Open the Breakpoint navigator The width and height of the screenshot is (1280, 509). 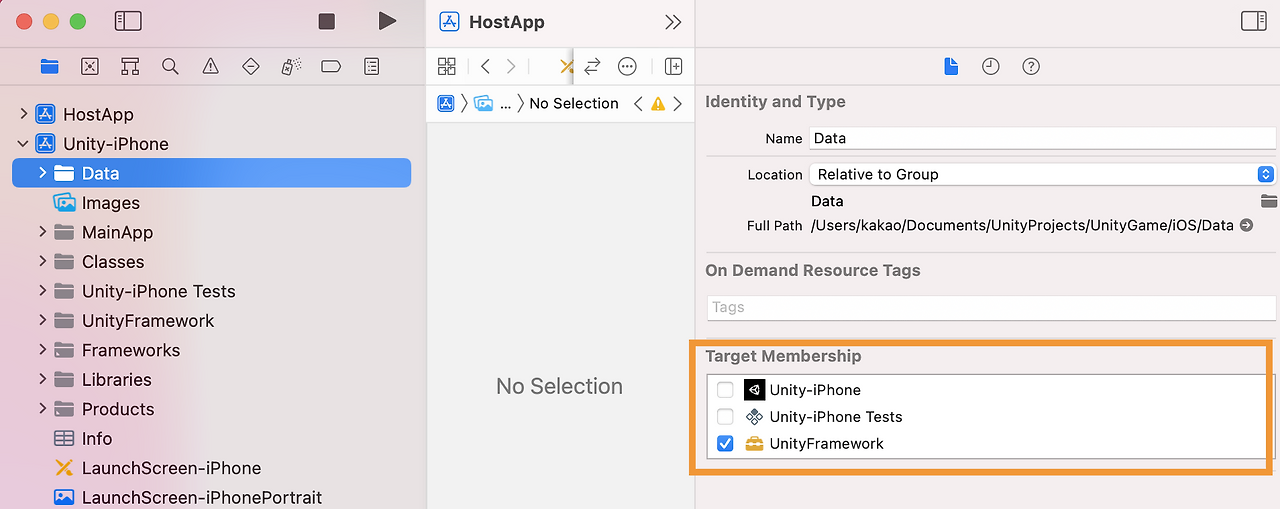click(x=331, y=66)
